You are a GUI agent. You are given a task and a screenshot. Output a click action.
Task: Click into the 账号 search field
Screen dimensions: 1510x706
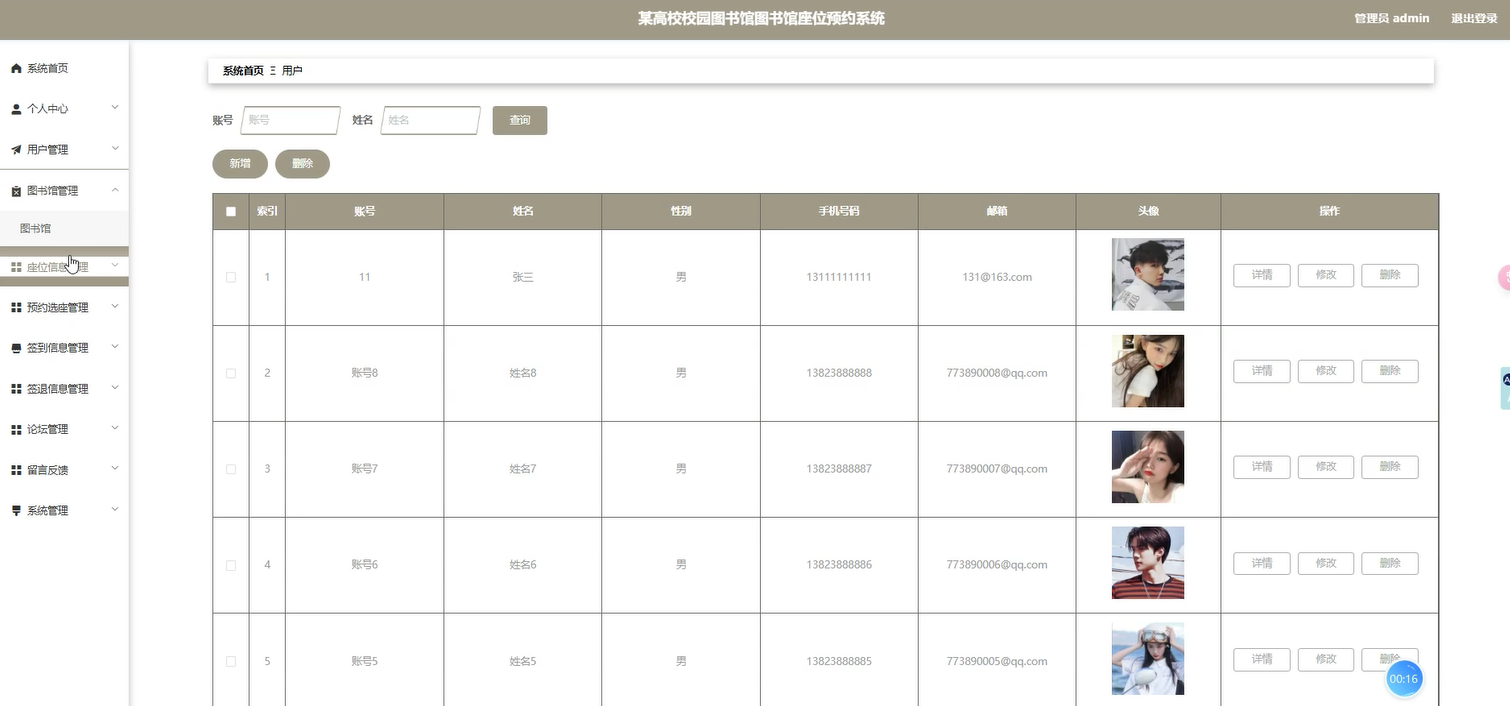pos(291,120)
